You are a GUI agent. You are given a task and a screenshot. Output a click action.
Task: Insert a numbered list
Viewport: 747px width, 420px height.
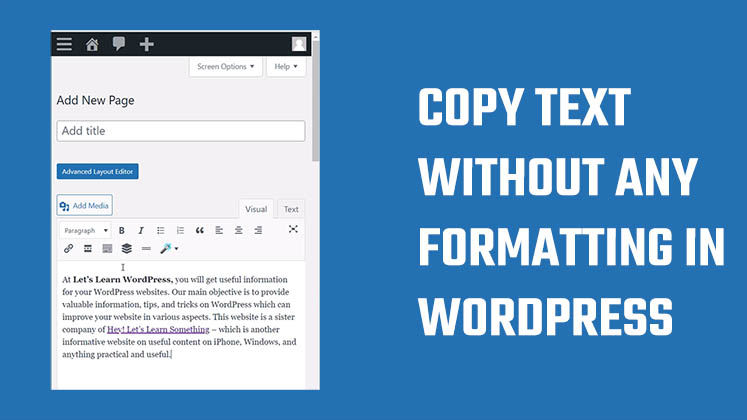tap(180, 230)
